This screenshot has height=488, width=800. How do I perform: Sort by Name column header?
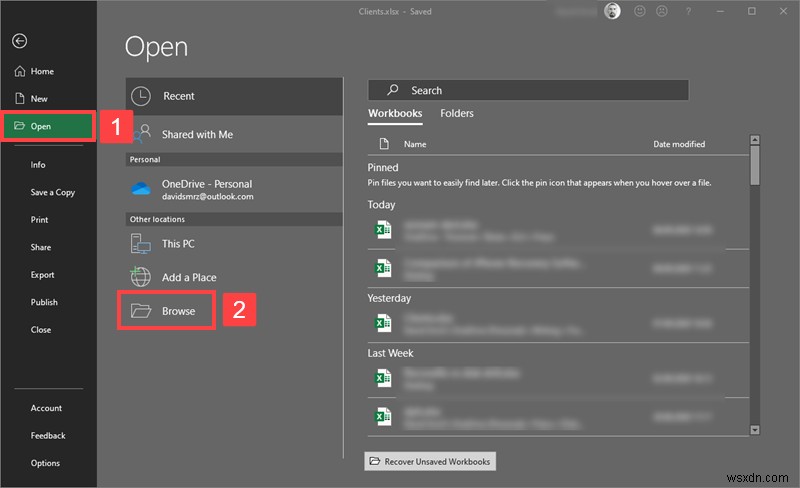[415, 144]
